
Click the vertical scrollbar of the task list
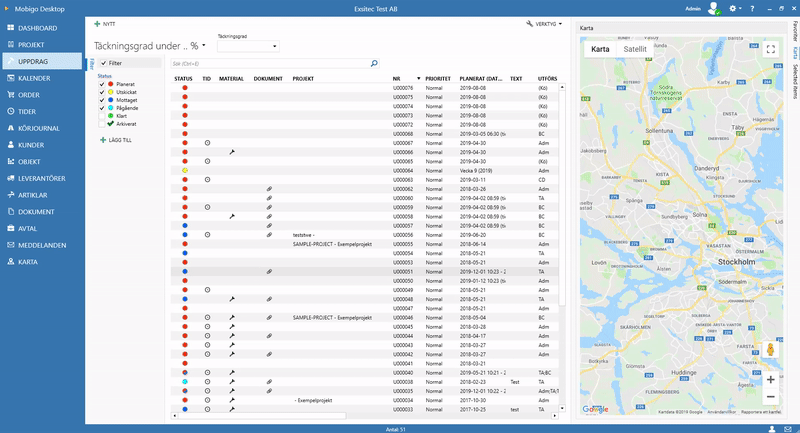(562, 198)
